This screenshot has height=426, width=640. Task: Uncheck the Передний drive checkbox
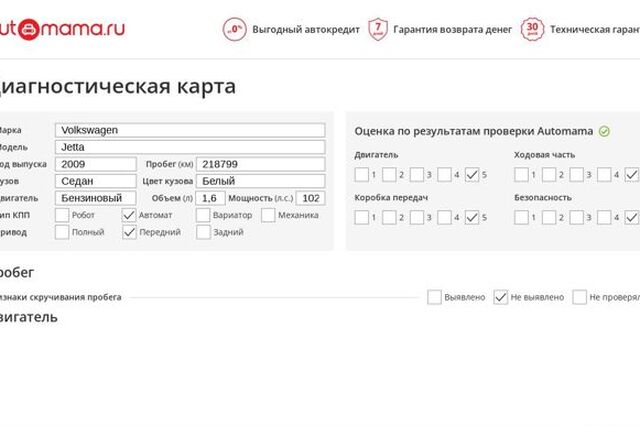coord(129,232)
